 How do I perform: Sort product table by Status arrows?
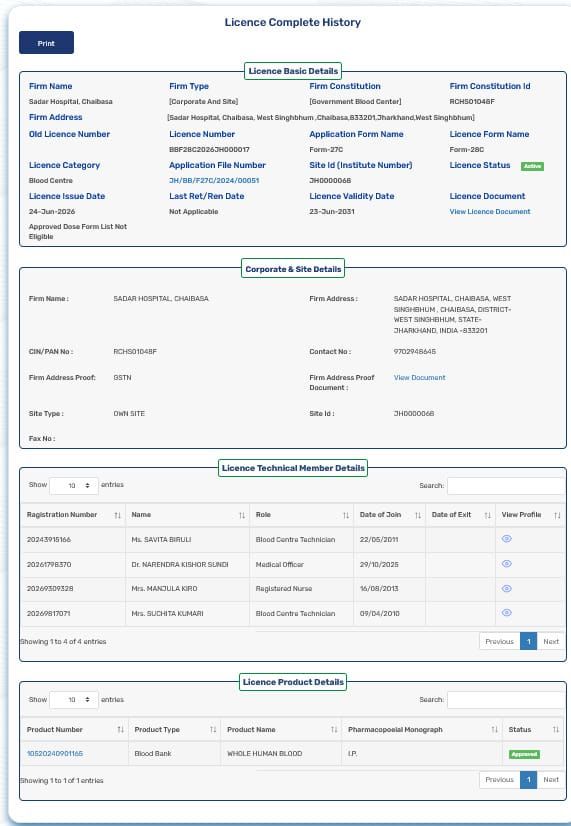556,730
